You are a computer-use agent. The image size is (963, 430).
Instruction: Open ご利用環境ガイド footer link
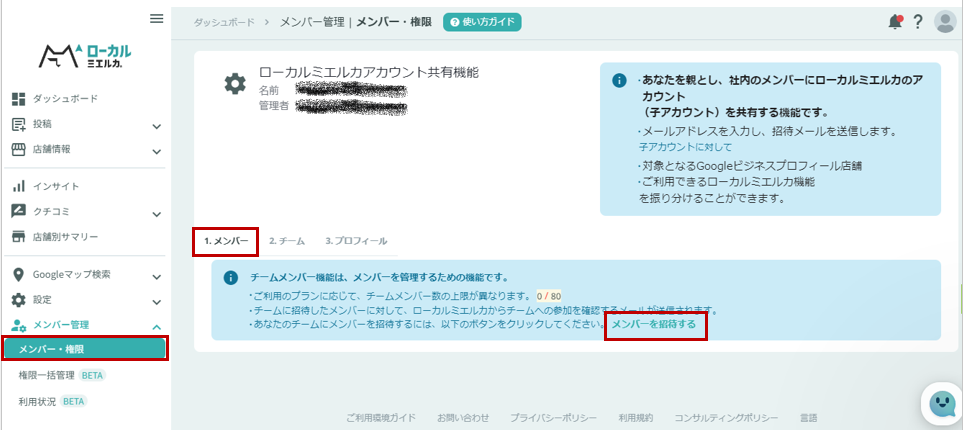tap(381, 418)
